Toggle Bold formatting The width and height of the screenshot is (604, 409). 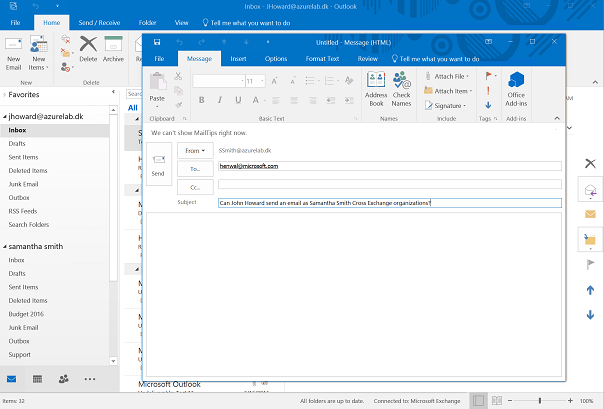tap(201, 100)
